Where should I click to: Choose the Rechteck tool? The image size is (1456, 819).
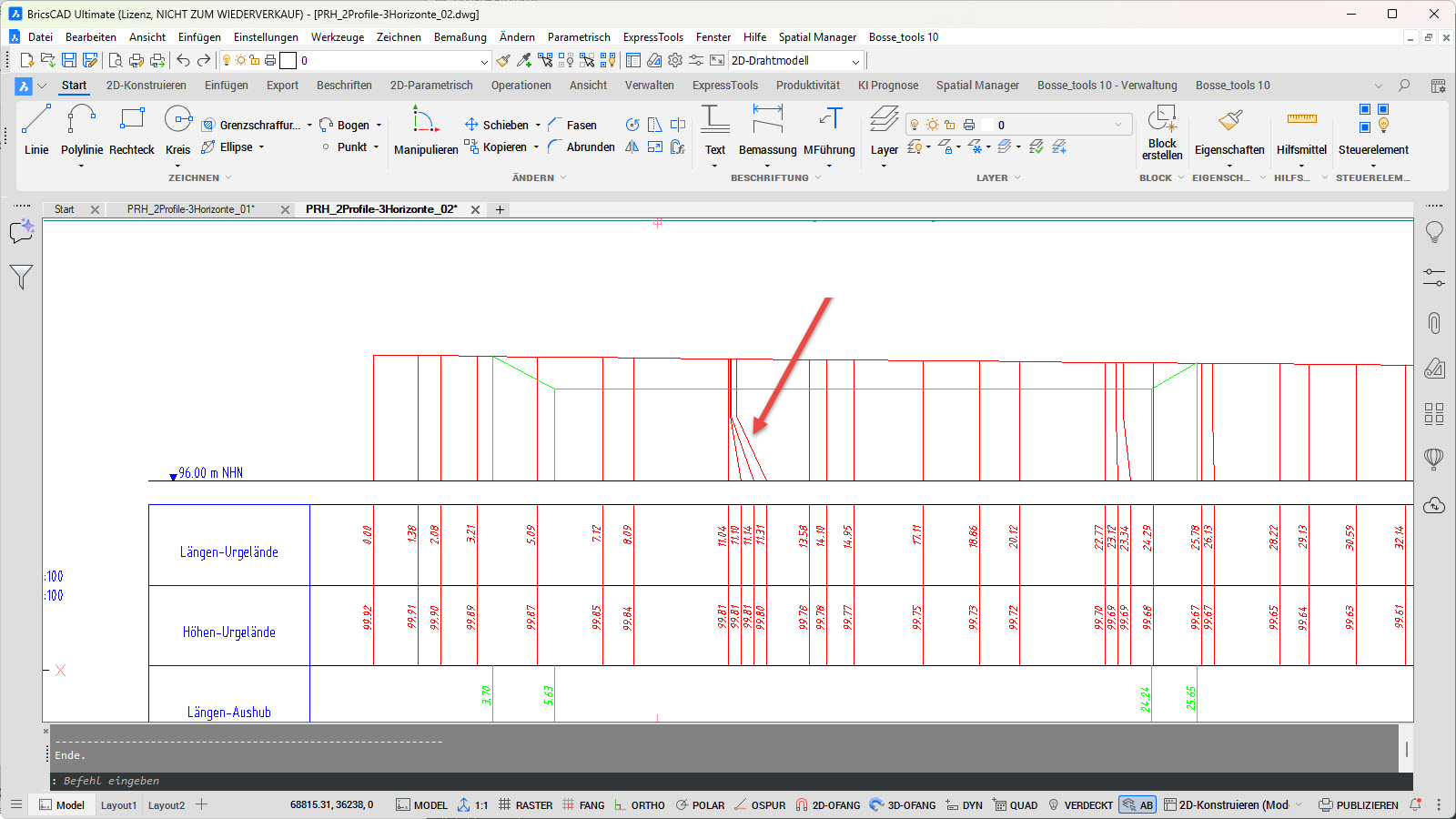(x=132, y=130)
